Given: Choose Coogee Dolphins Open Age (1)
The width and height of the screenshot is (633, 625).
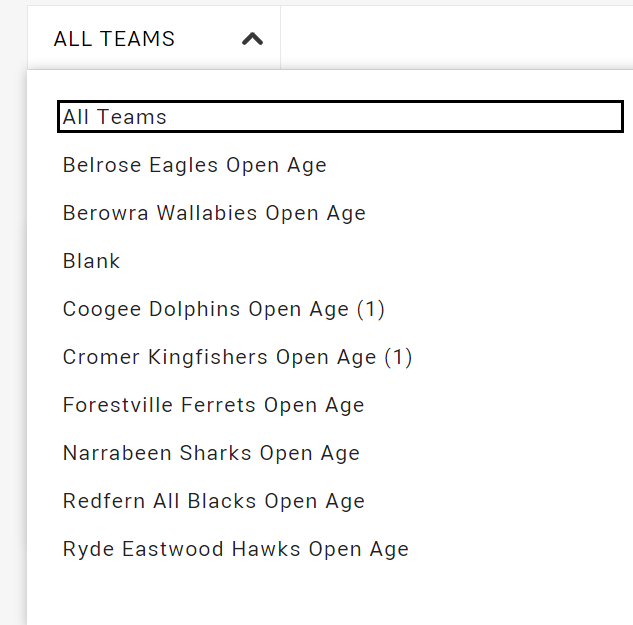Looking at the screenshot, I should [x=224, y=309].
